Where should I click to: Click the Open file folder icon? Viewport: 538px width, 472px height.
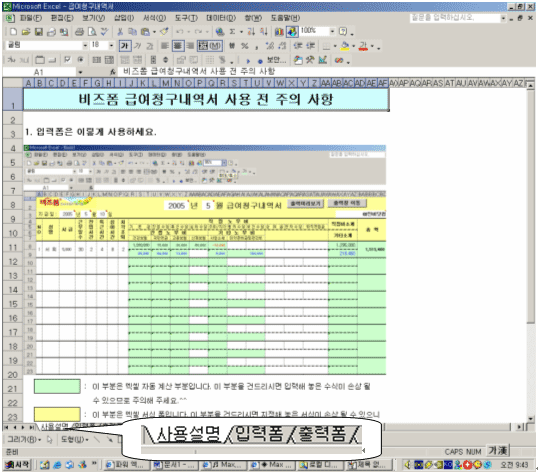(x=26, y=32)
